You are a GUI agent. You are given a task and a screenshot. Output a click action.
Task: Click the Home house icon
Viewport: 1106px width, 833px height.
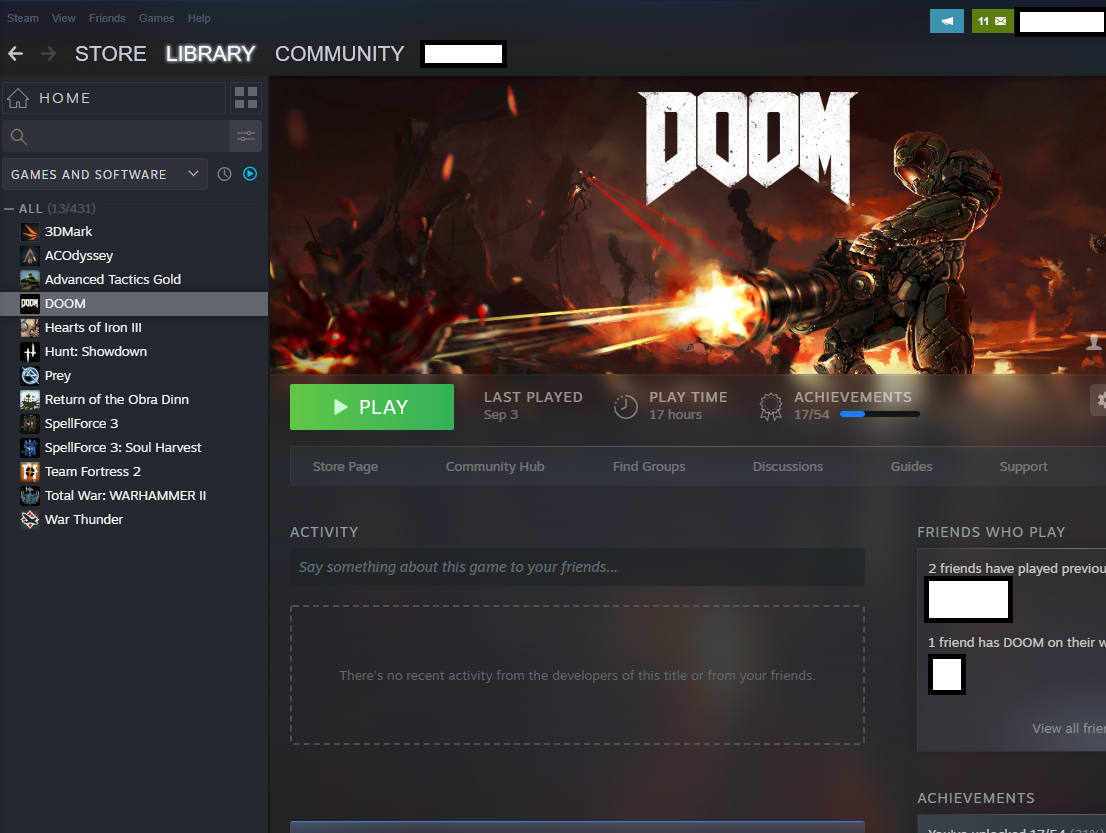[x=18, y=98]
